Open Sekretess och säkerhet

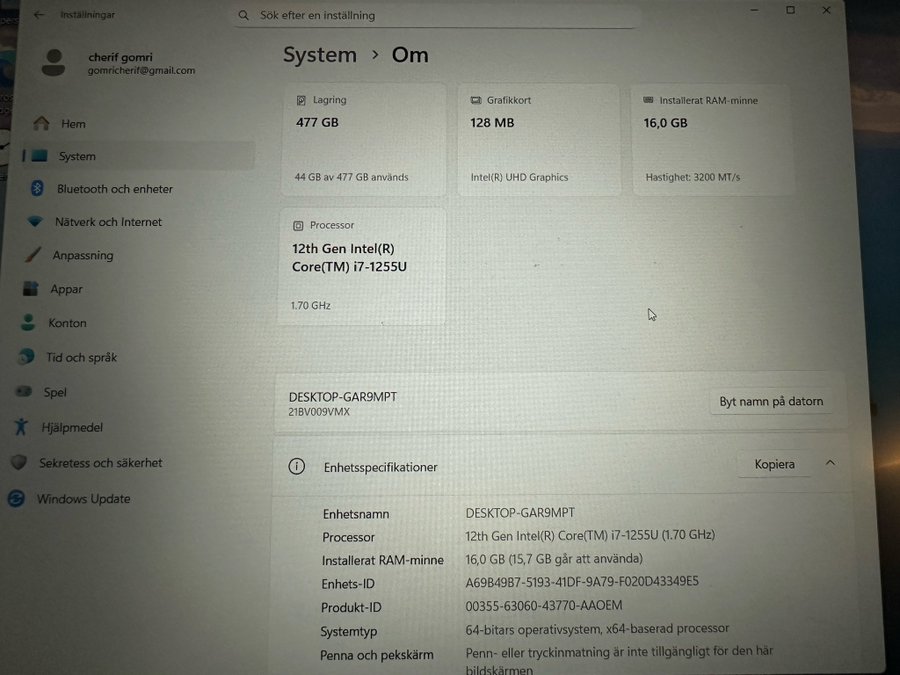pyautogui.click(x=100, y=463)
